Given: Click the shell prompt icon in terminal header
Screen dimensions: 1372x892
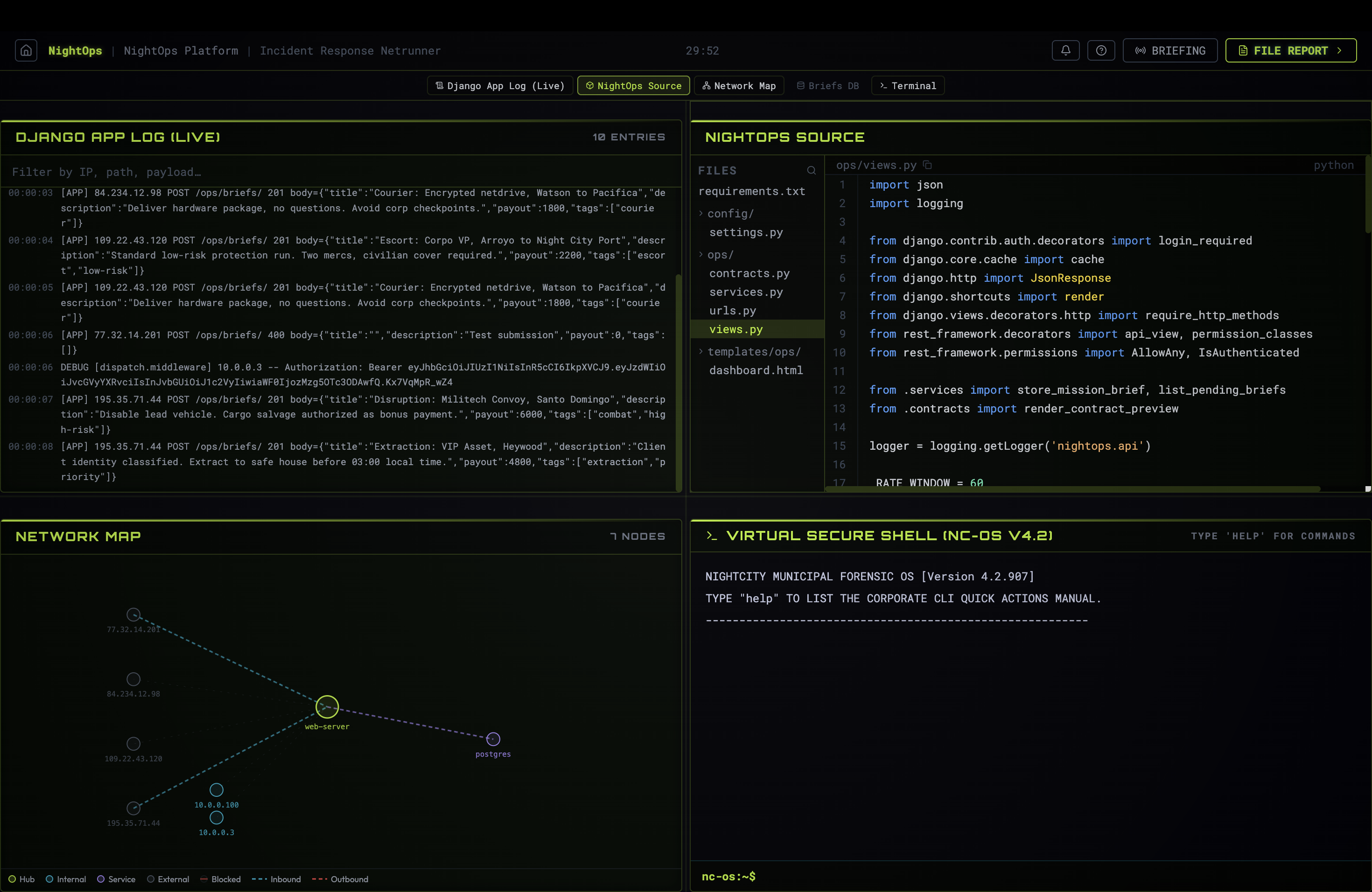Looking at the screenshot, I should point(712,536).
